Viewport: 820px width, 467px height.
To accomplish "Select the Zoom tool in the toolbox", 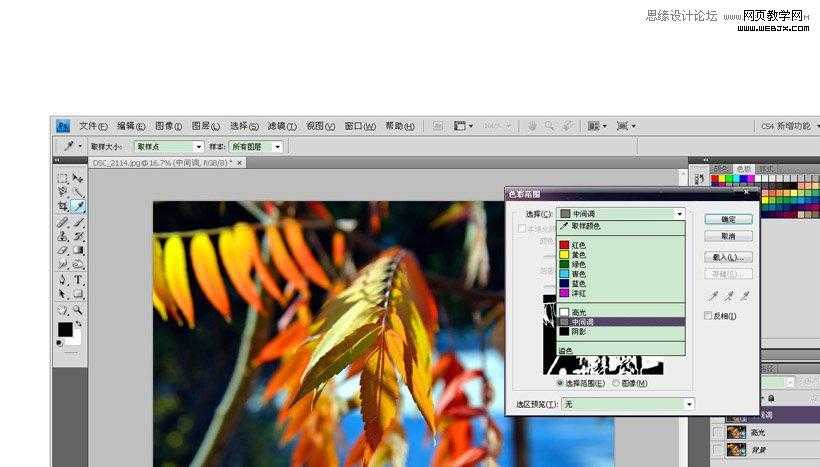I will 78,311.
